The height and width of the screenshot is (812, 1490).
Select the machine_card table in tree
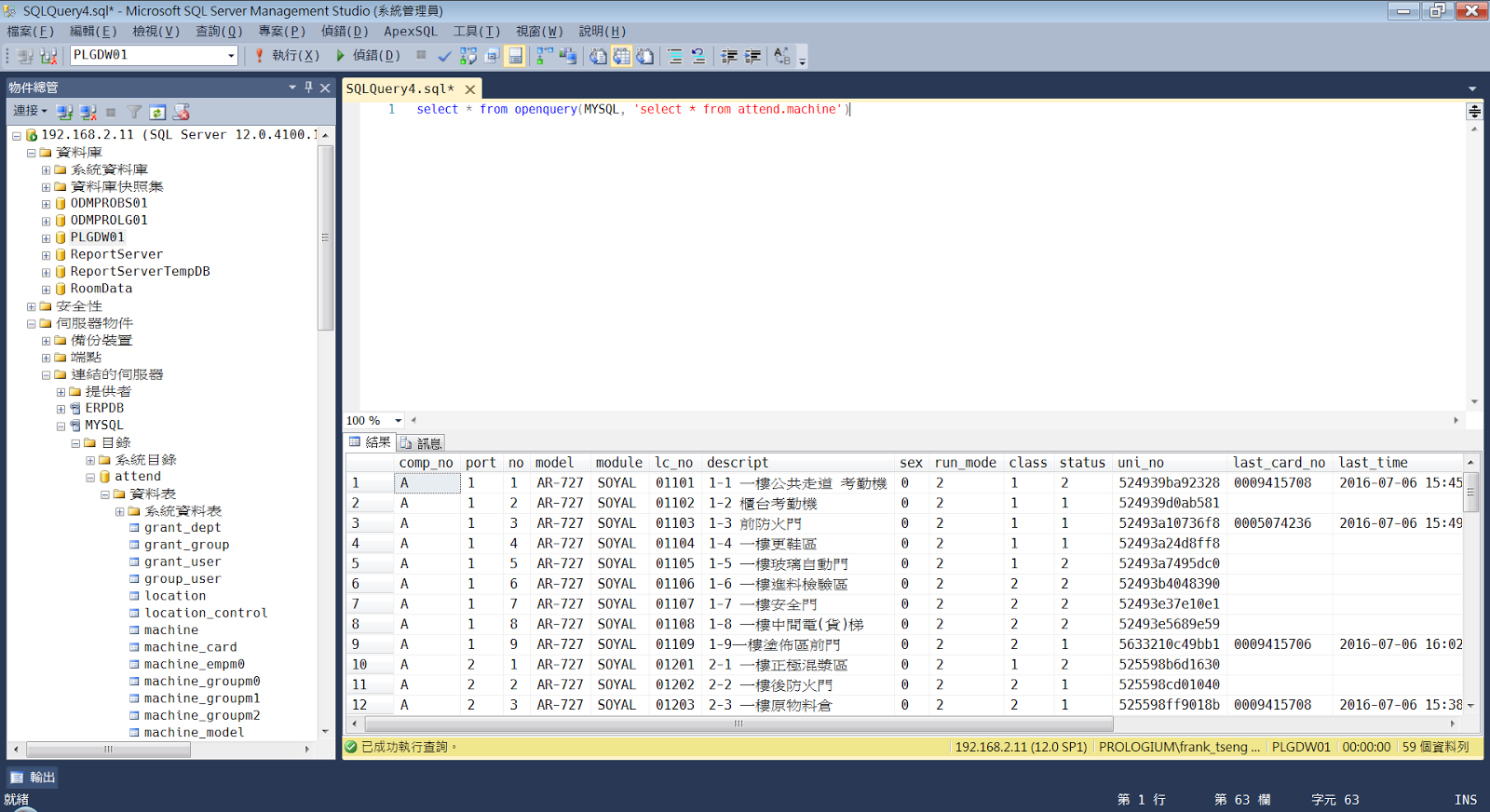pyautogui.click(x=190, y=647)
